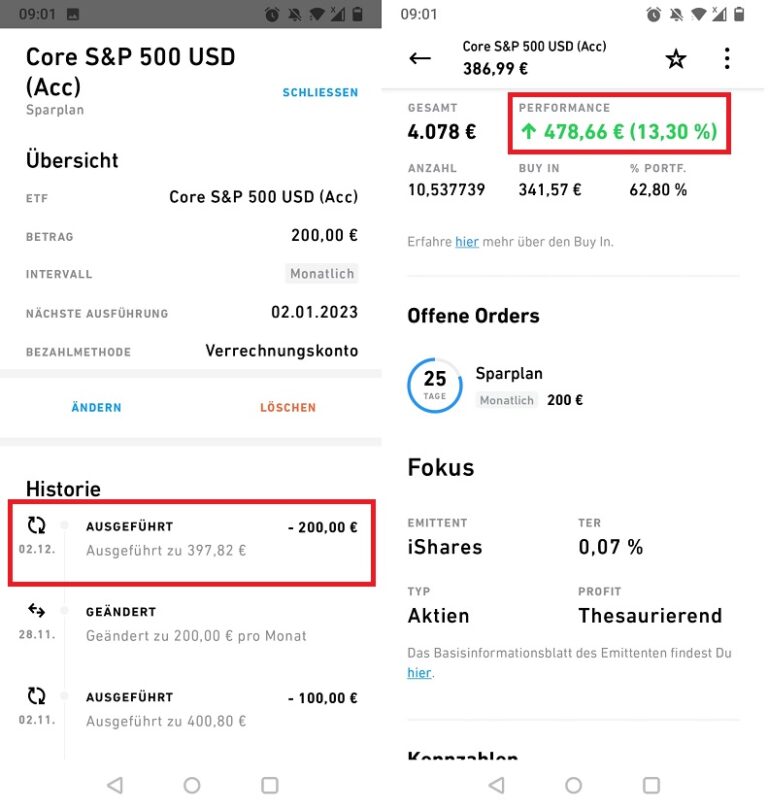Tap the star favorite icon
The width and height of the screenshot is (768, 811).
click(676, 59)
